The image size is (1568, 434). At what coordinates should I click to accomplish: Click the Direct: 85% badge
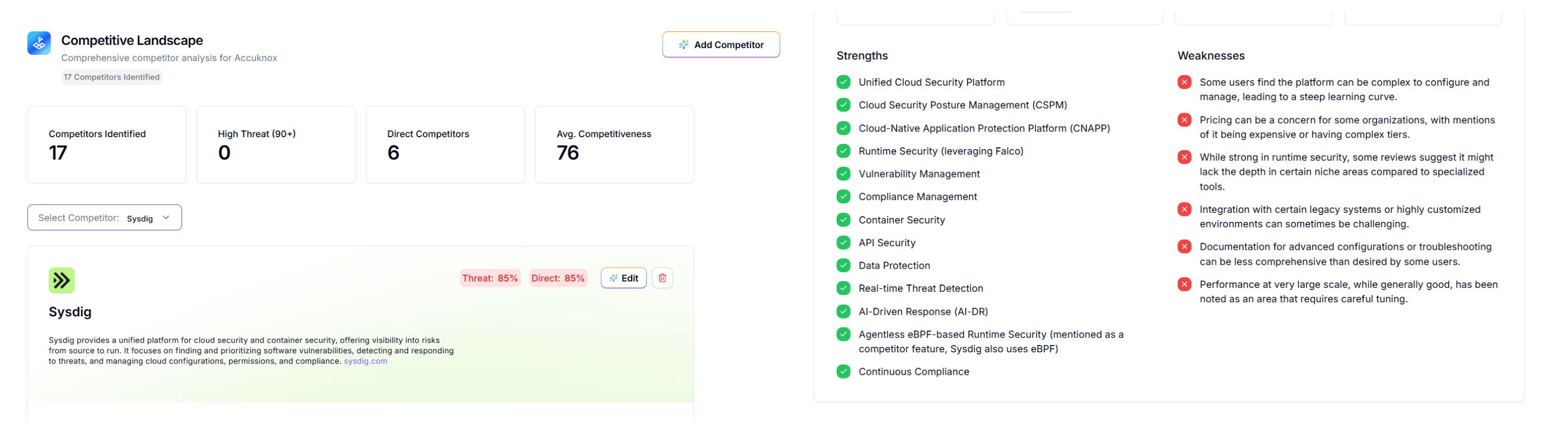pos(558,278)
